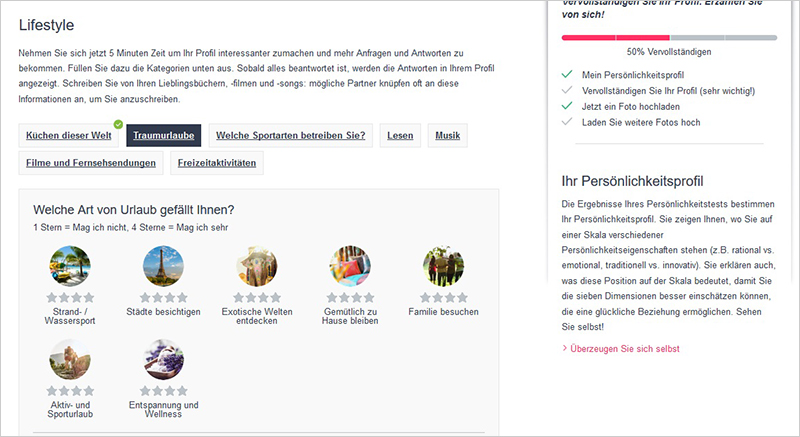Click the Strand-/Wassersport beach image
This screenshot has height=437, width=800.
click(x=70, y=266)
